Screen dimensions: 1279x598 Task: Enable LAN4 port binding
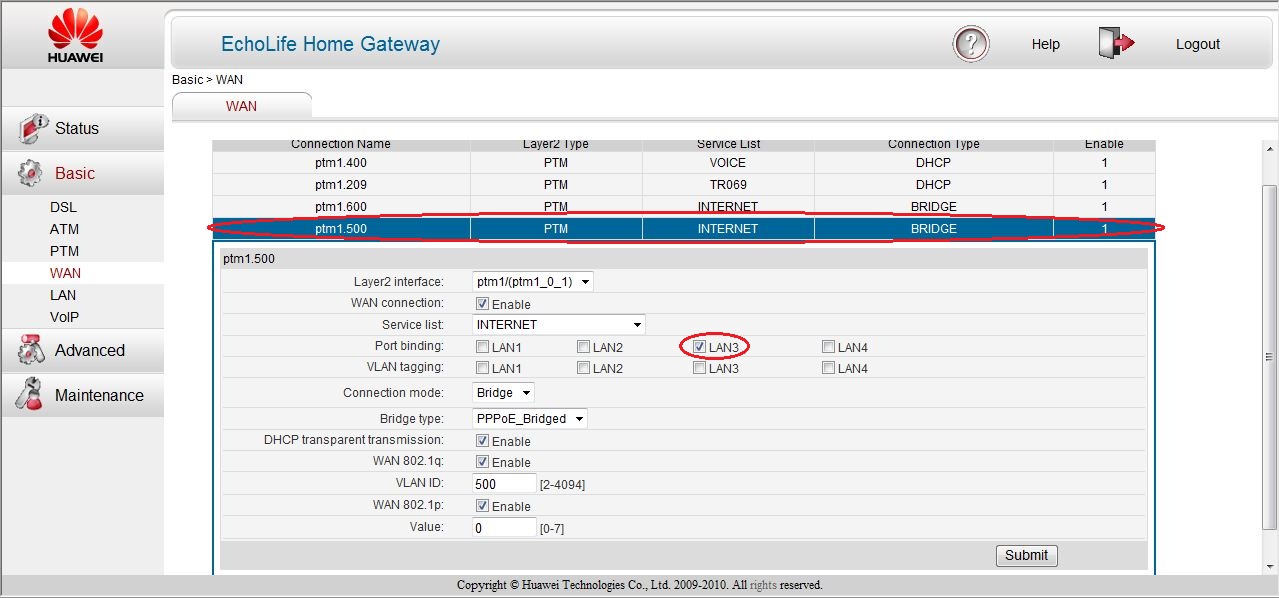point(828,346)
